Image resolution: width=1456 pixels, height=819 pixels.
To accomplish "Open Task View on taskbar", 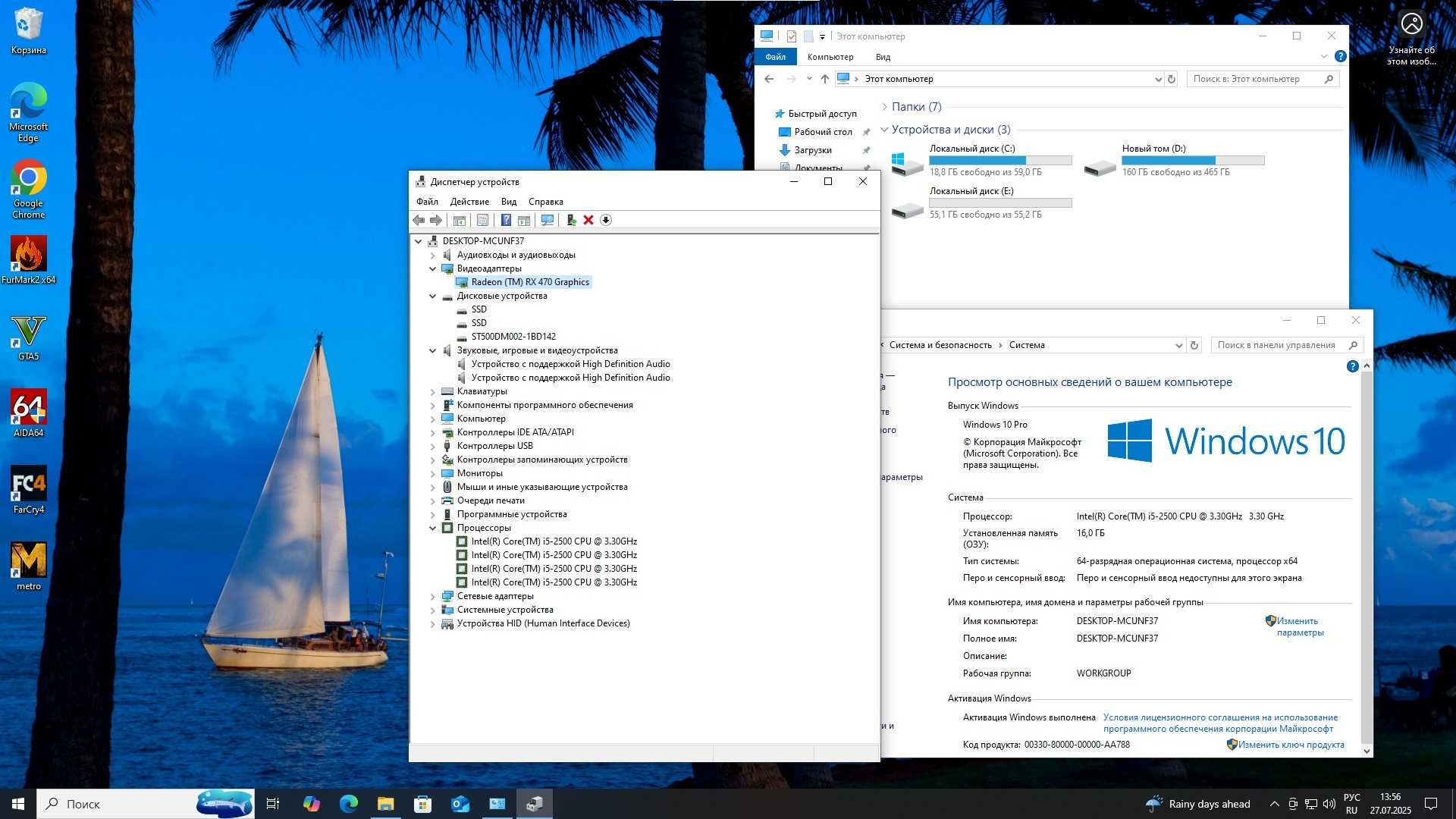I will click(x=273, y=804).
